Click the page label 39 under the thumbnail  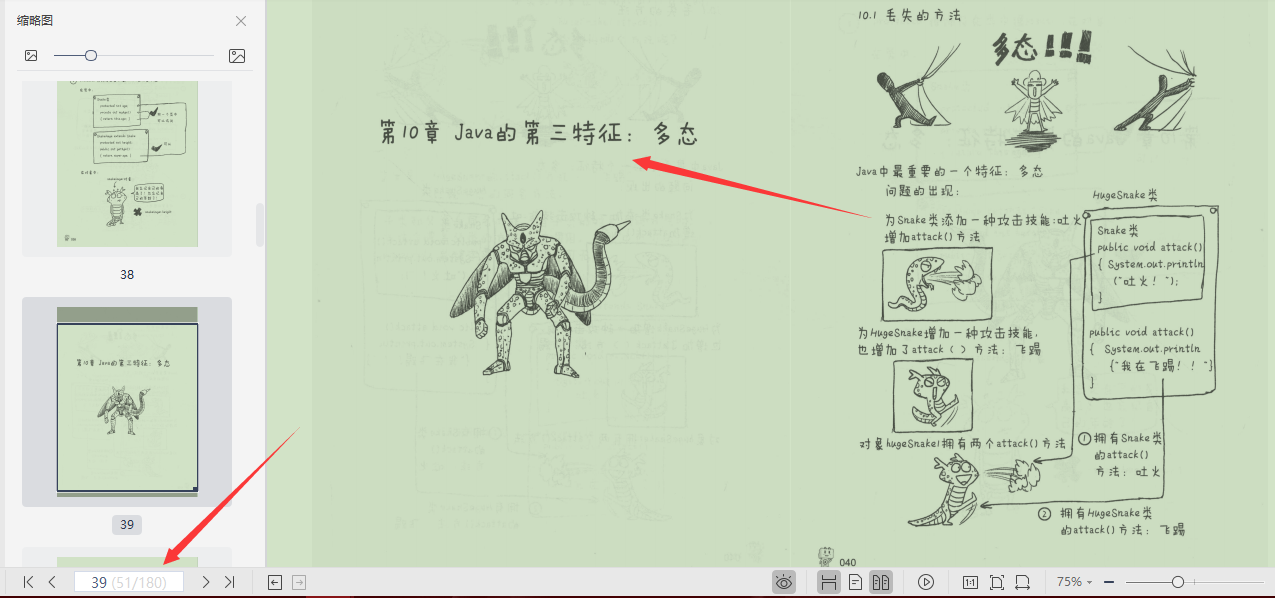(127, 524)
